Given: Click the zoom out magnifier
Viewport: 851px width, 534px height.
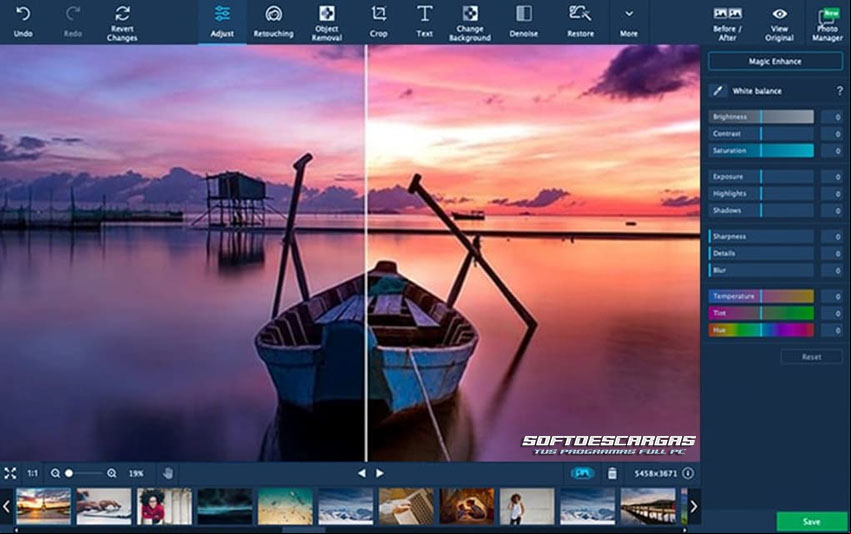Looking at the screenshot, I should (55, 473).
